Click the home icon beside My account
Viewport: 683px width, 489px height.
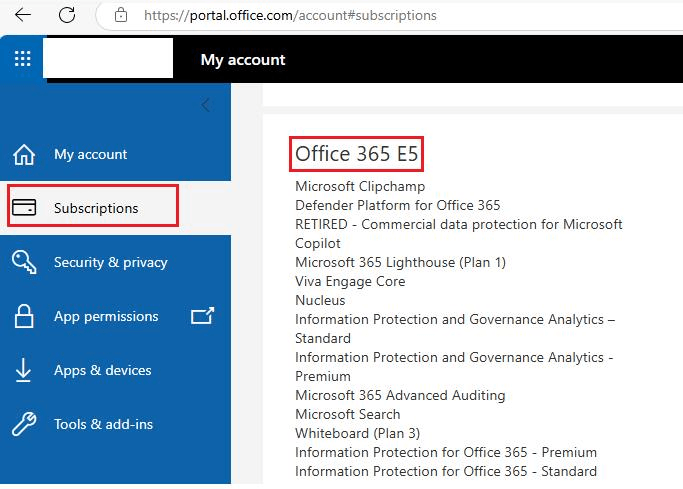pos(24,155)
